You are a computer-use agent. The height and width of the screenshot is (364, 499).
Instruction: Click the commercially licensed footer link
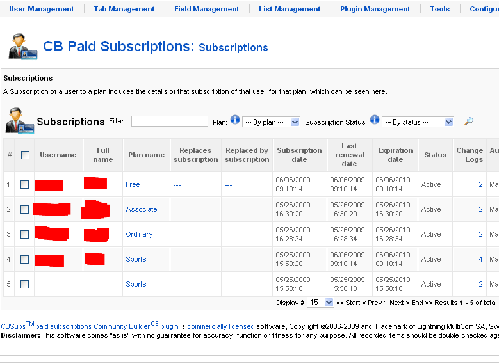click(x=220, y=326)
